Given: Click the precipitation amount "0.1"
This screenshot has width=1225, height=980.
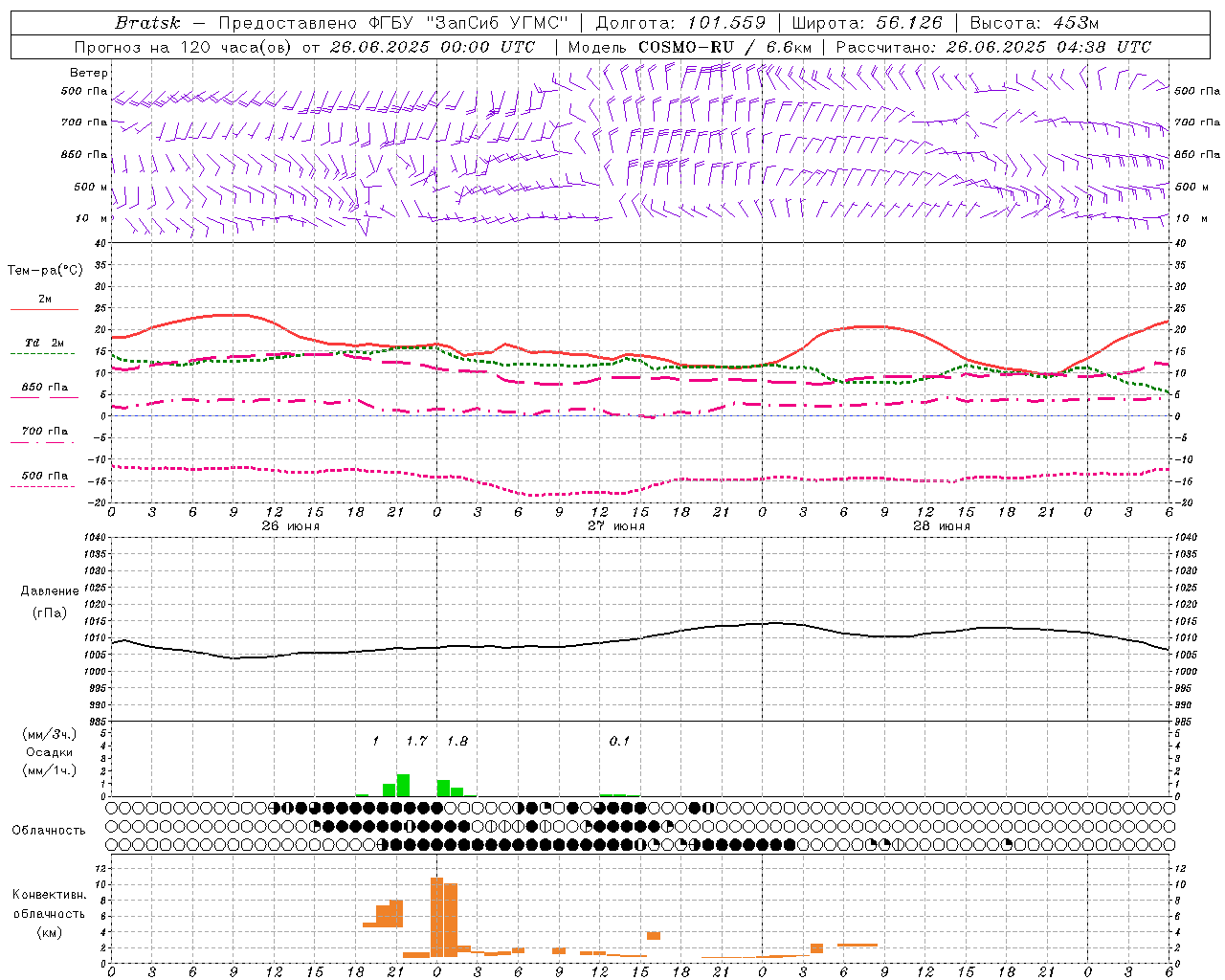Looking at the screenshot, I should pos(619,741).
